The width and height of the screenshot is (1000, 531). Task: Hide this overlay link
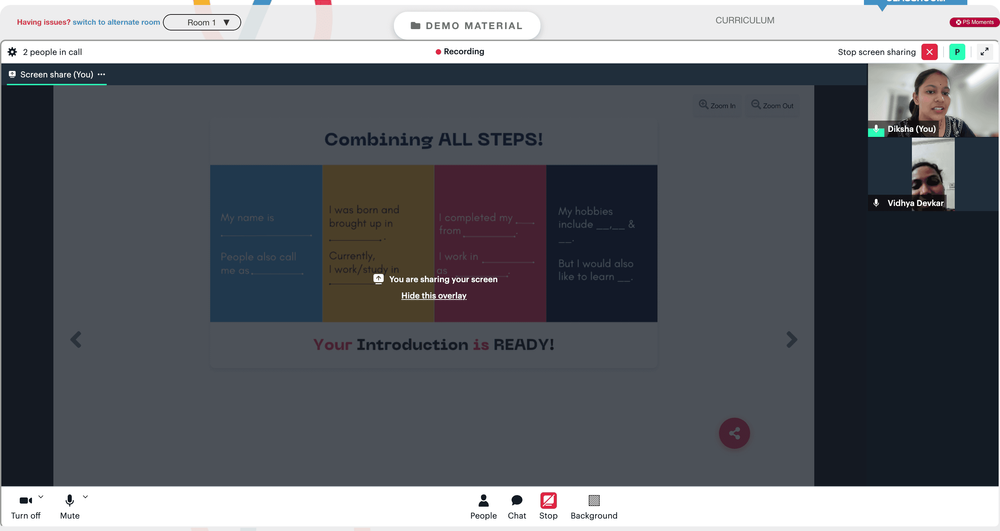click(434, 296)
